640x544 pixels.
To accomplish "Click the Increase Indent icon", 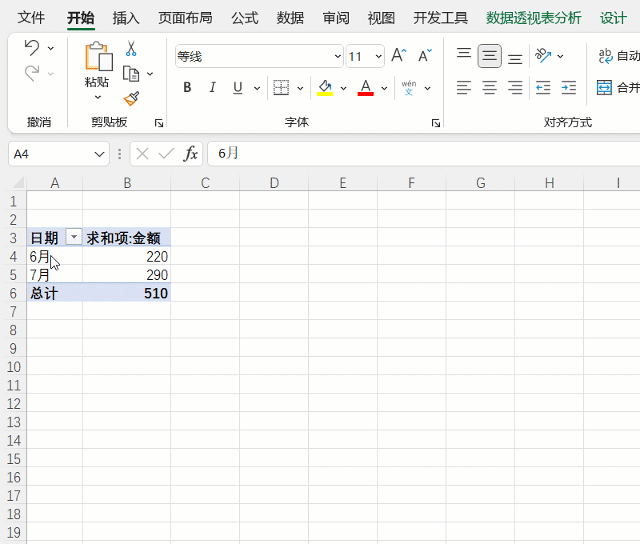I will [x=568, y=88].
